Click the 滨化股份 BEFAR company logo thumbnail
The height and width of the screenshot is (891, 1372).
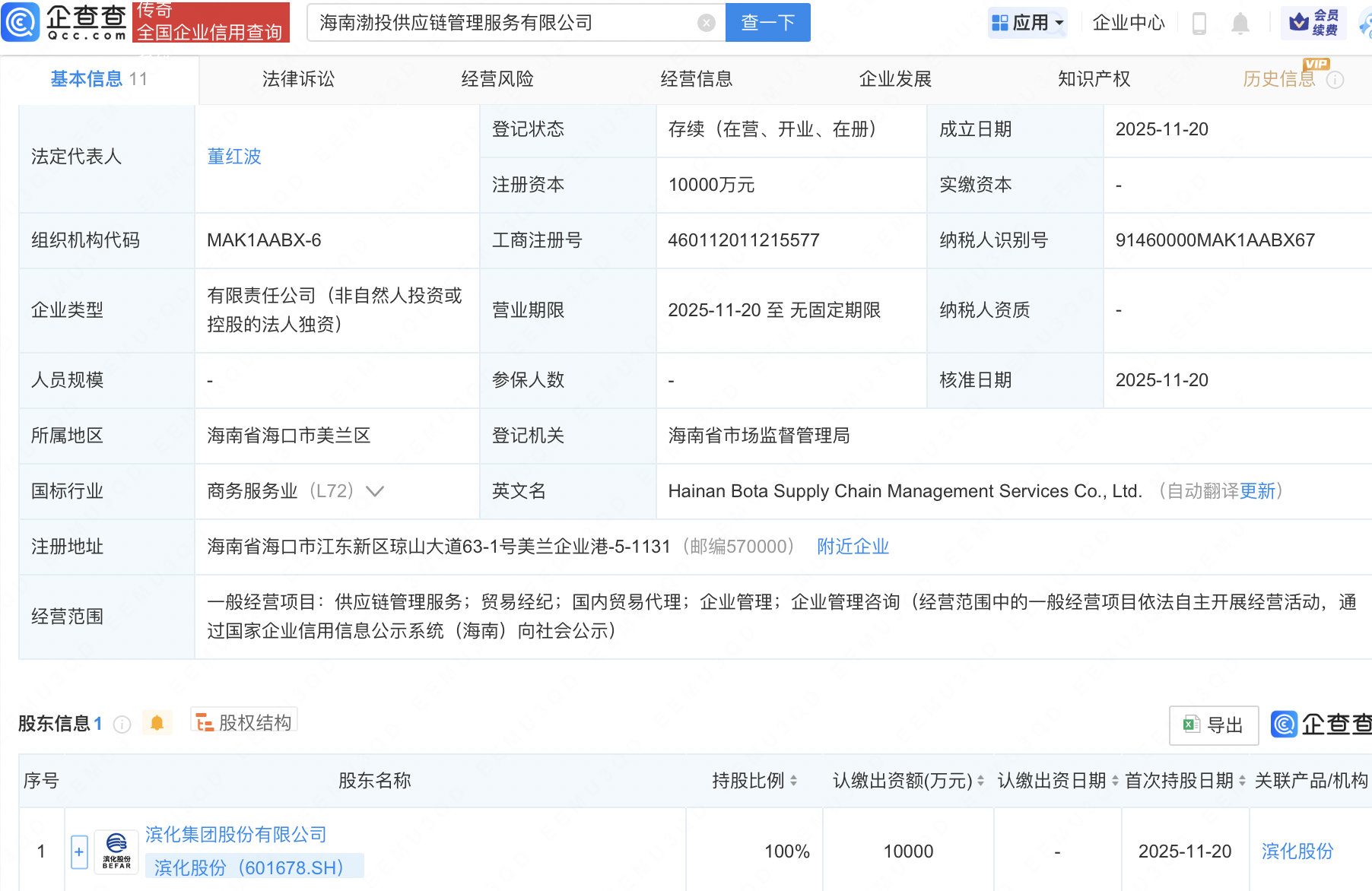116,850
